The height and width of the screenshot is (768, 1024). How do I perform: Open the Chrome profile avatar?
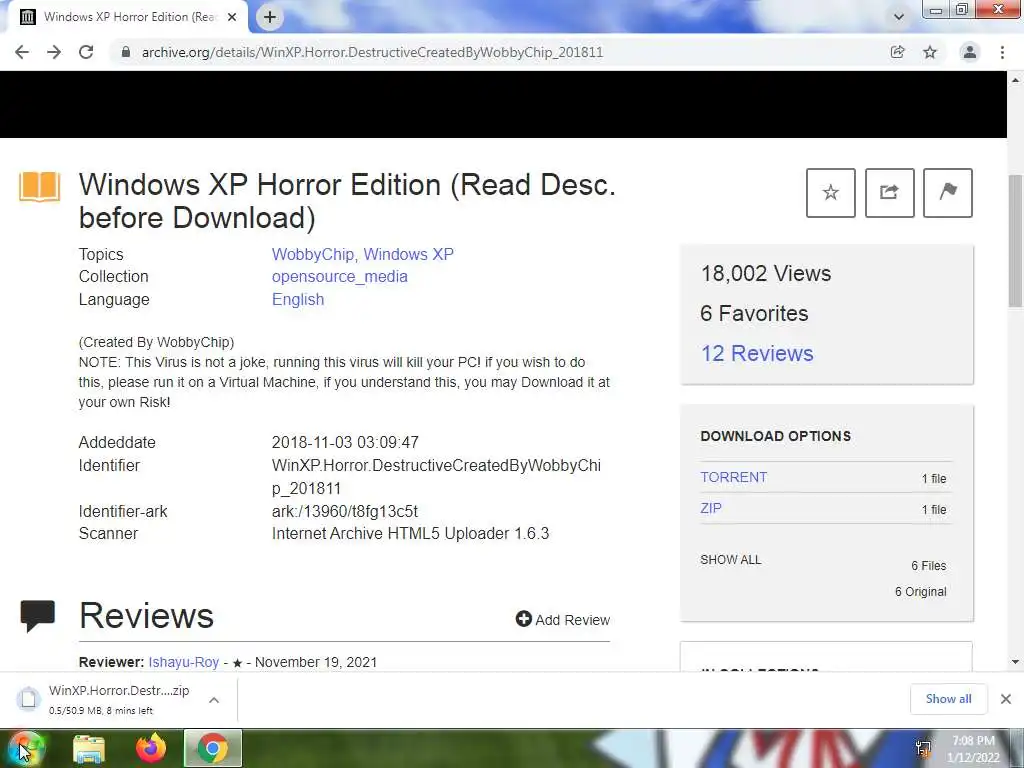pos(970,52)
